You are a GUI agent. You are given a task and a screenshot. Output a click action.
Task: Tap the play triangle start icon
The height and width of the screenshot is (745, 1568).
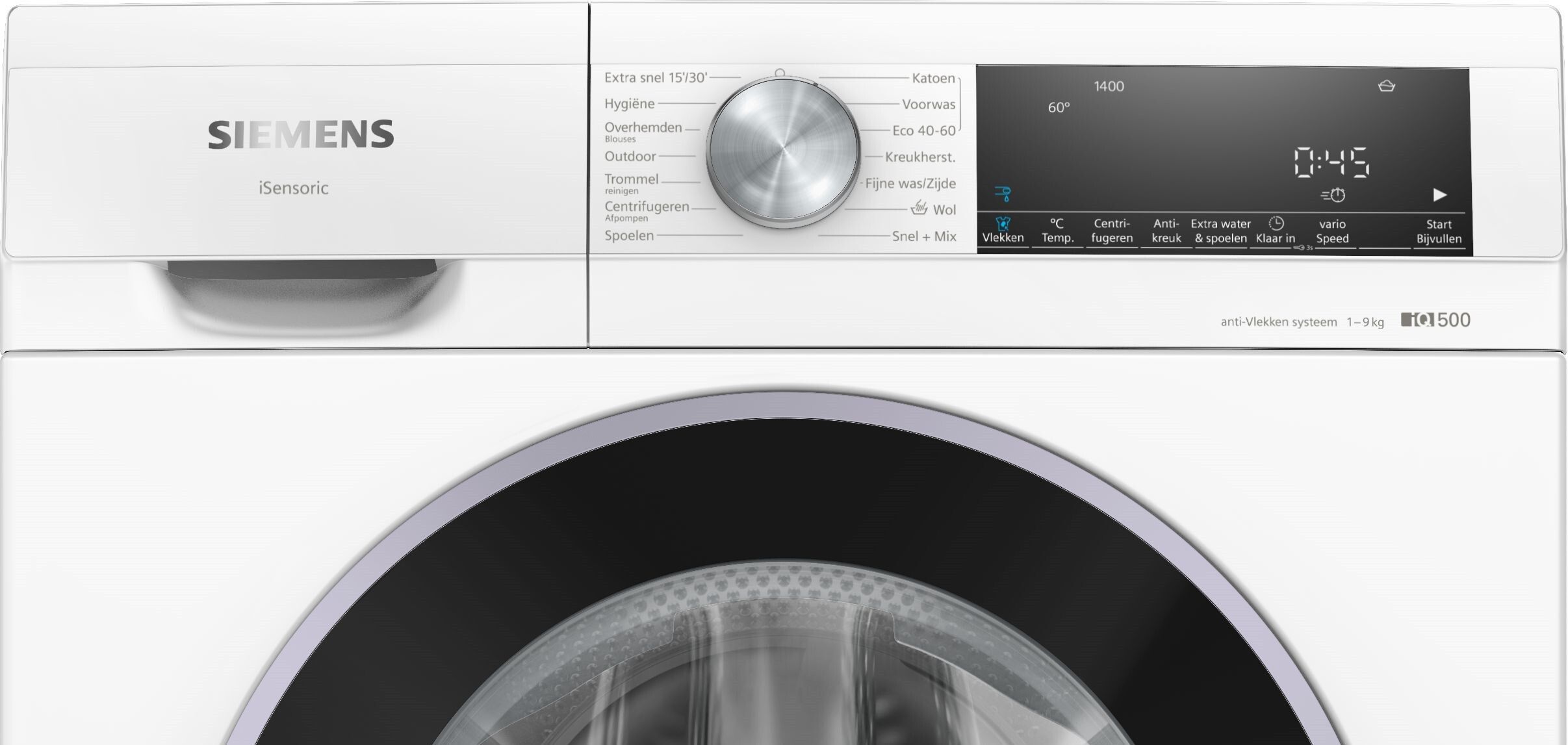(1439, 195)
